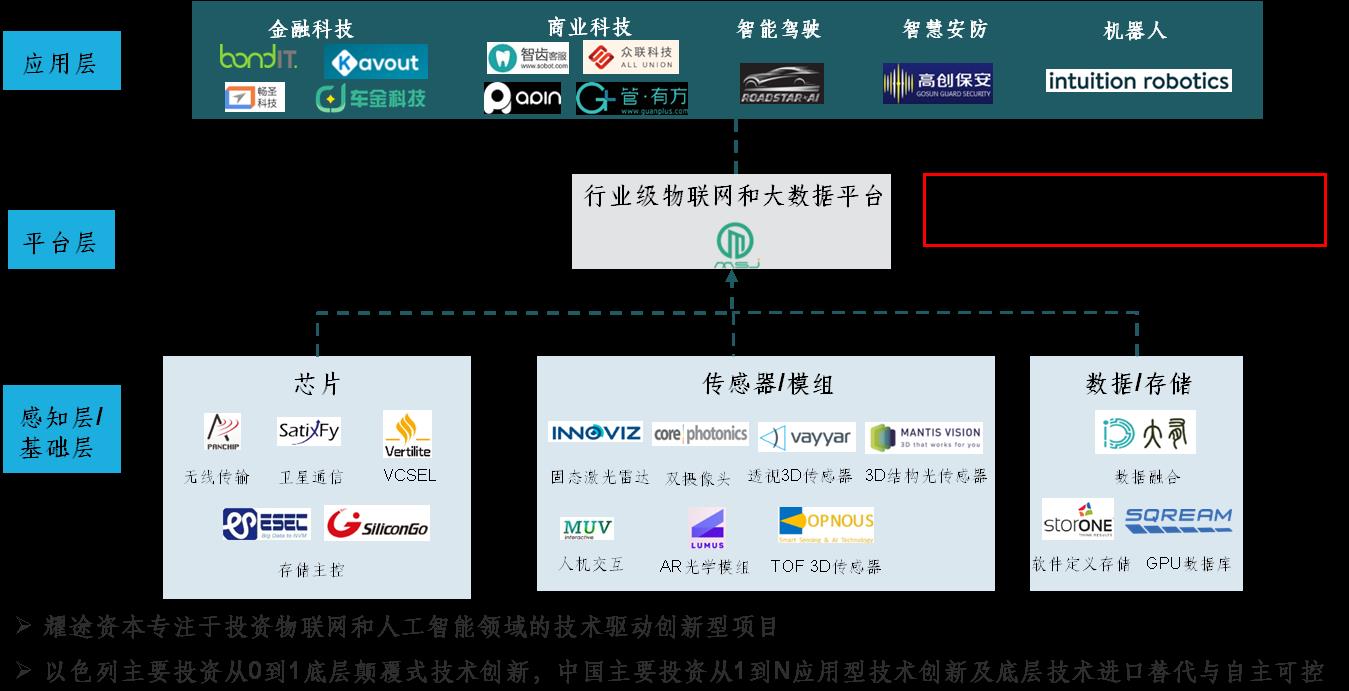Click the qoin logo under 商业科技

pyautogui.click(x=522, y=99)
